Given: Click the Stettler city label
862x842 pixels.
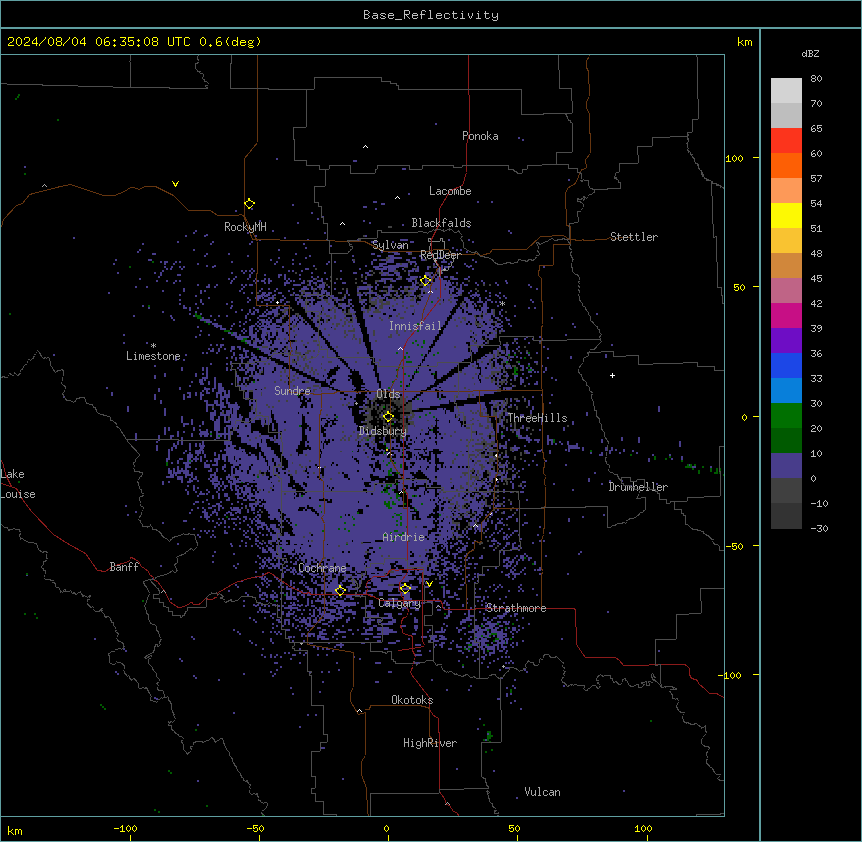Looking at the screenshot, I should click(634, 237).
